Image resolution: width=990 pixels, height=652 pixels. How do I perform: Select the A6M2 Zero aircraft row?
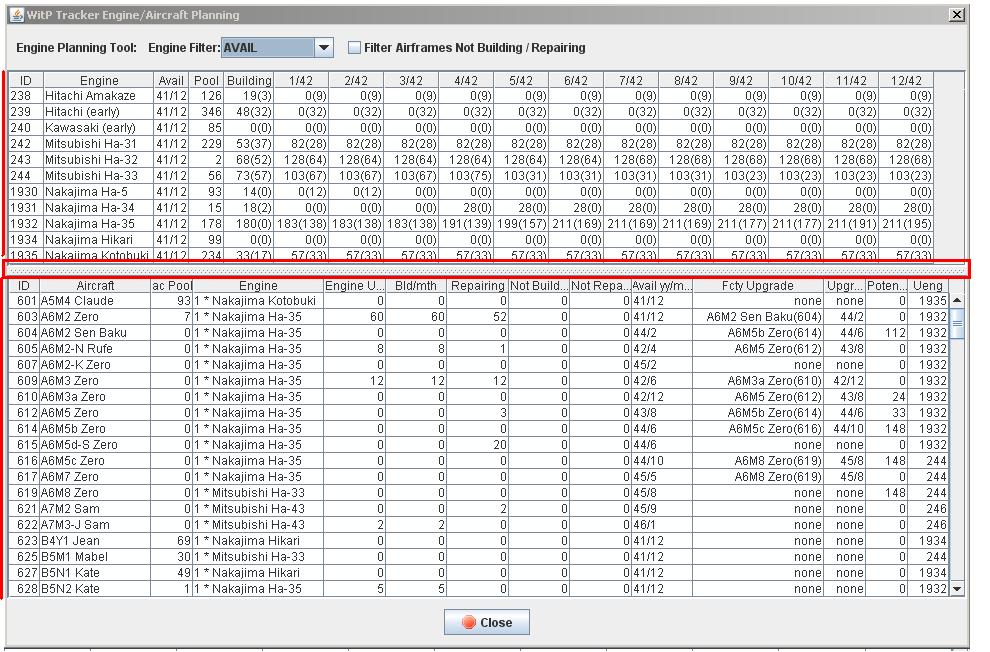(x=479, y=317)
